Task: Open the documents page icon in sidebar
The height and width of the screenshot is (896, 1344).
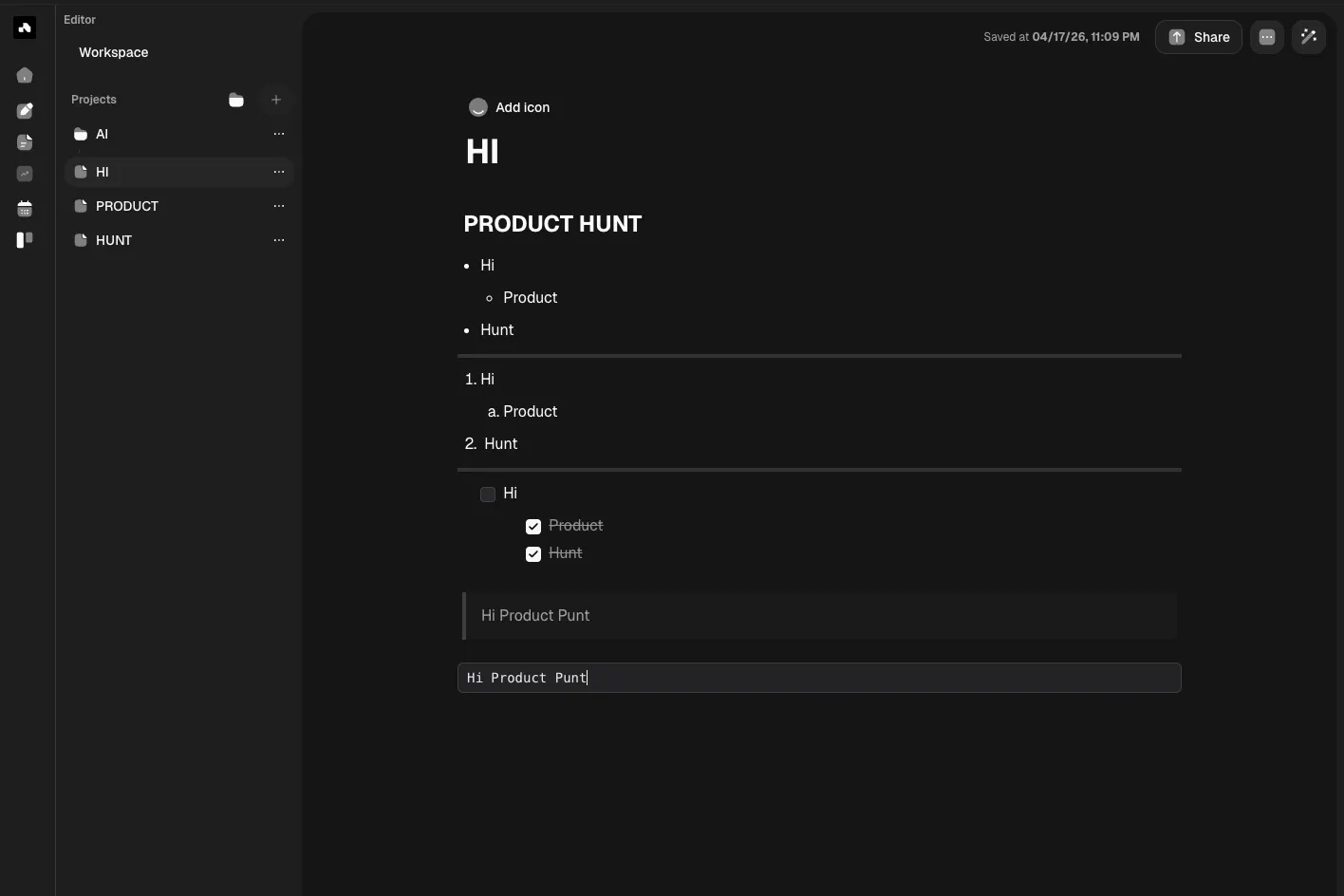Action: (25, 142)
